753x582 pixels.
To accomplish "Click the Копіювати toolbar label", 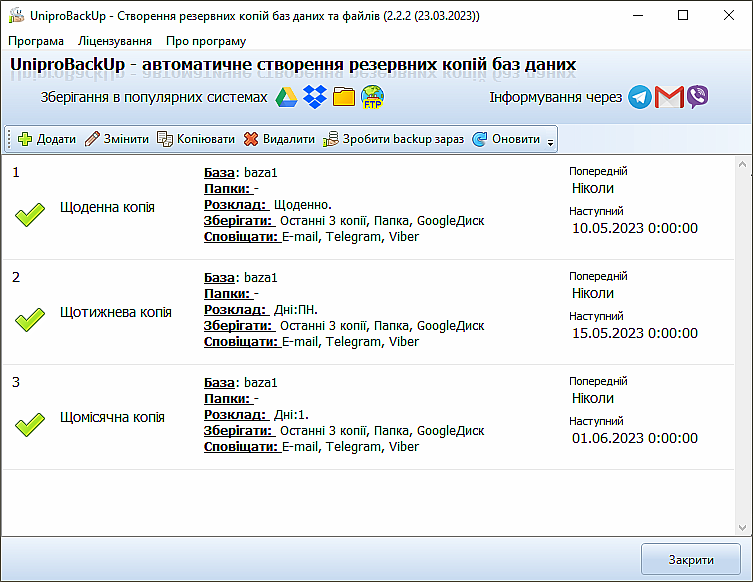I will click(206, 139).
